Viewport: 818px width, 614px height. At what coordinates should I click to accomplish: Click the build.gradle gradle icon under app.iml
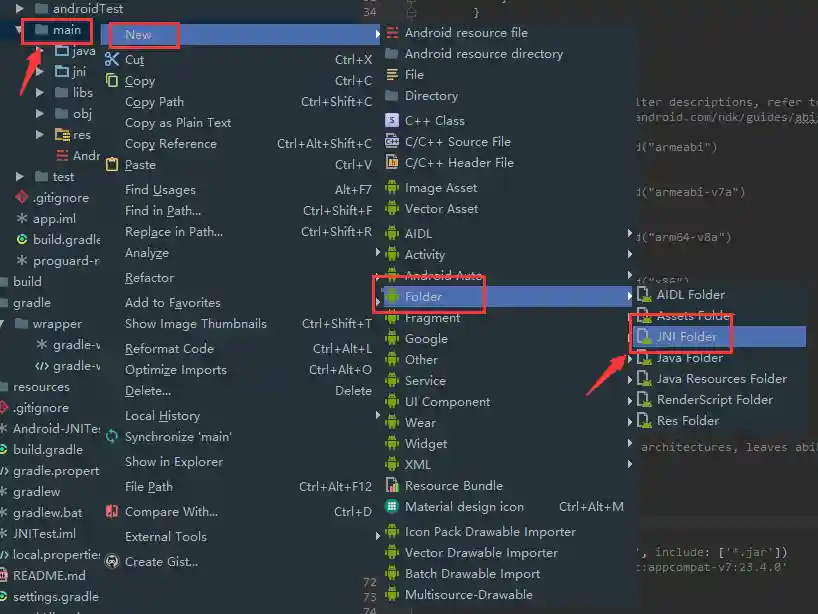click(21, 239)
